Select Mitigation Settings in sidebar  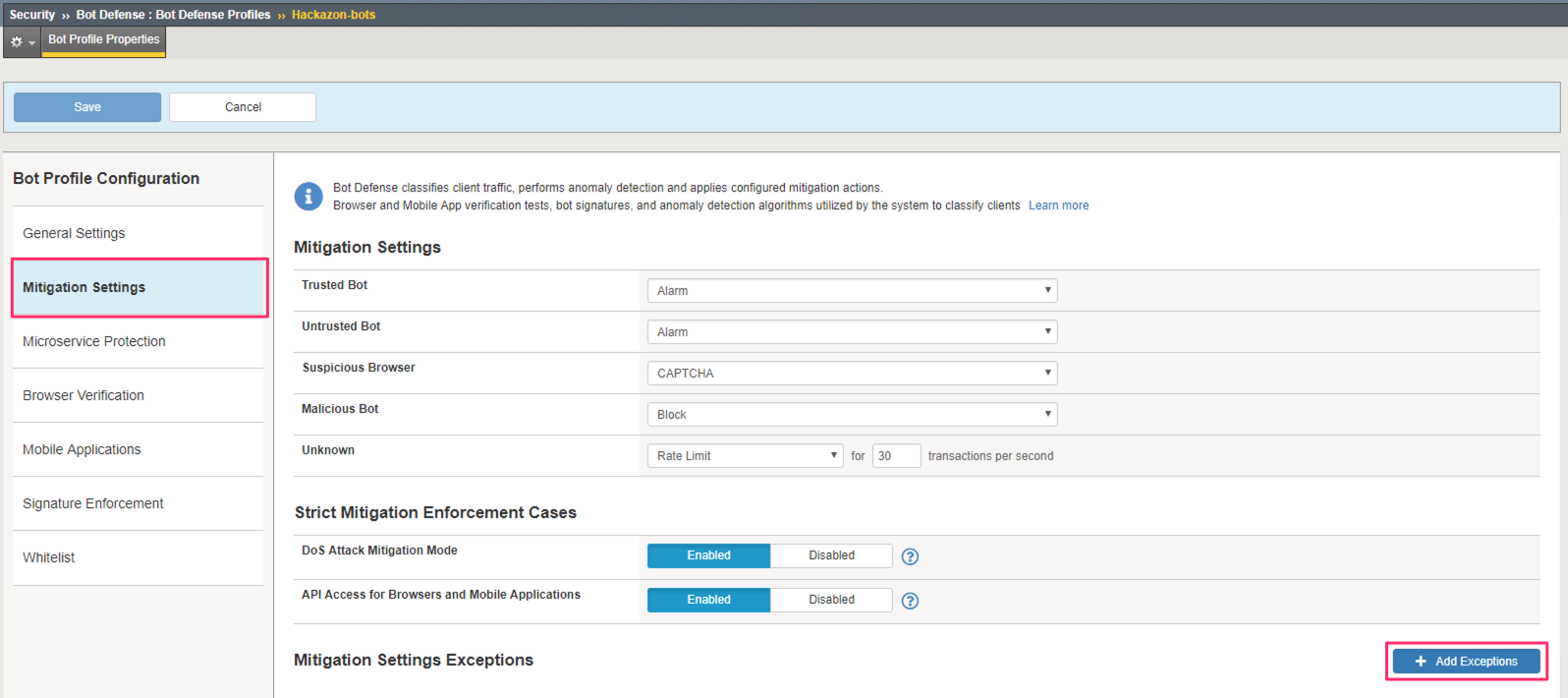tap(139, 287)
